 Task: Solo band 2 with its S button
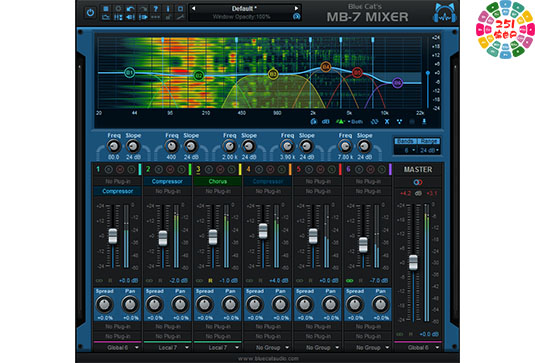pyautogui.click(x=181, y=169)
